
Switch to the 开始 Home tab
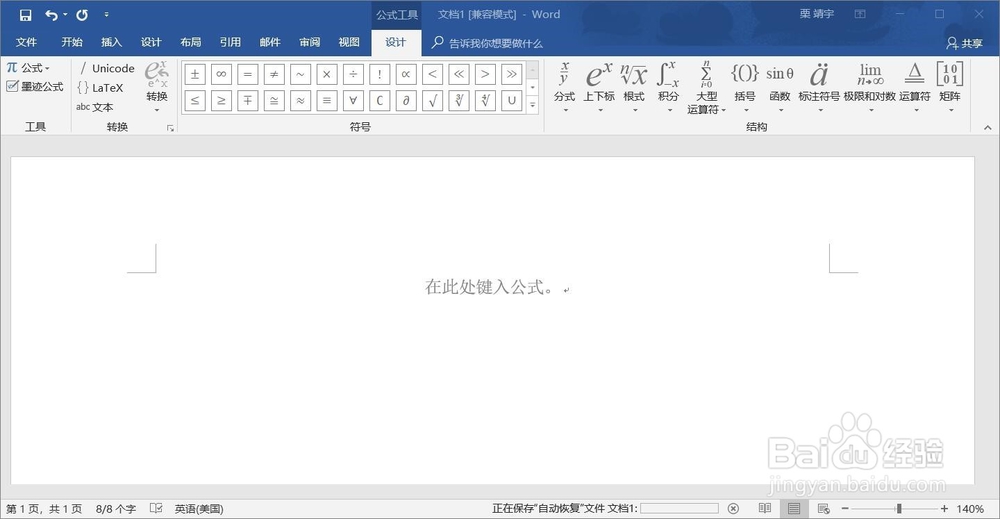coord(72,42)
